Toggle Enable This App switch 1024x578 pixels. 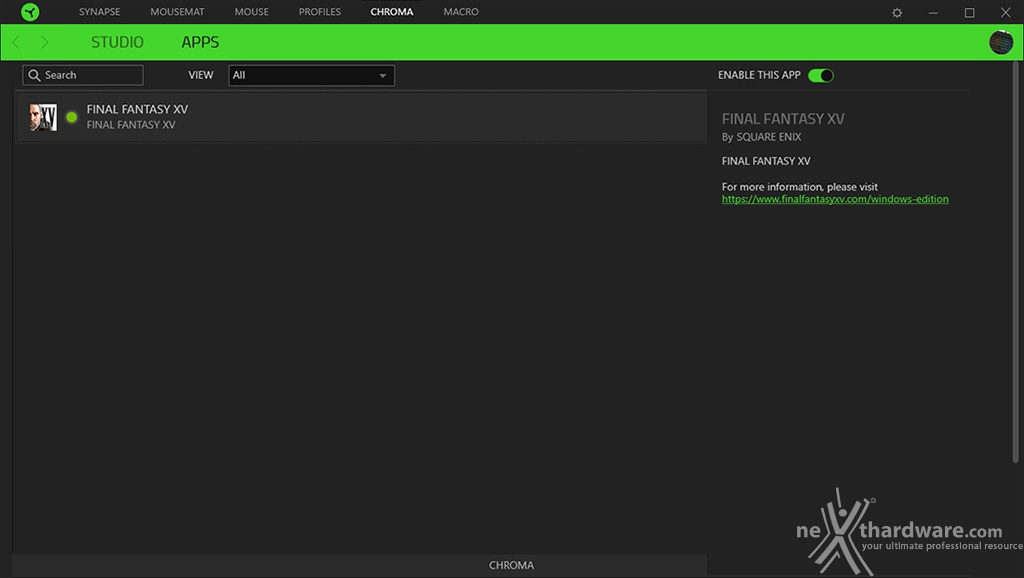pyautogui.click(x=821, y=75)
